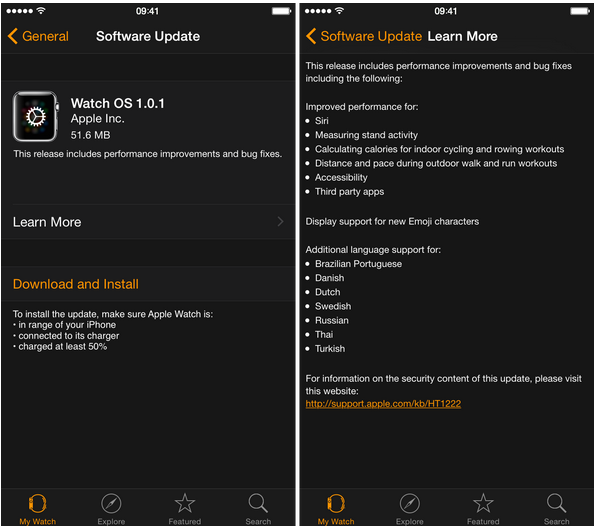This screenshot has height=526, width=594.
Task: Tap signal strength dots in right screen
Action: coord(318,11)
